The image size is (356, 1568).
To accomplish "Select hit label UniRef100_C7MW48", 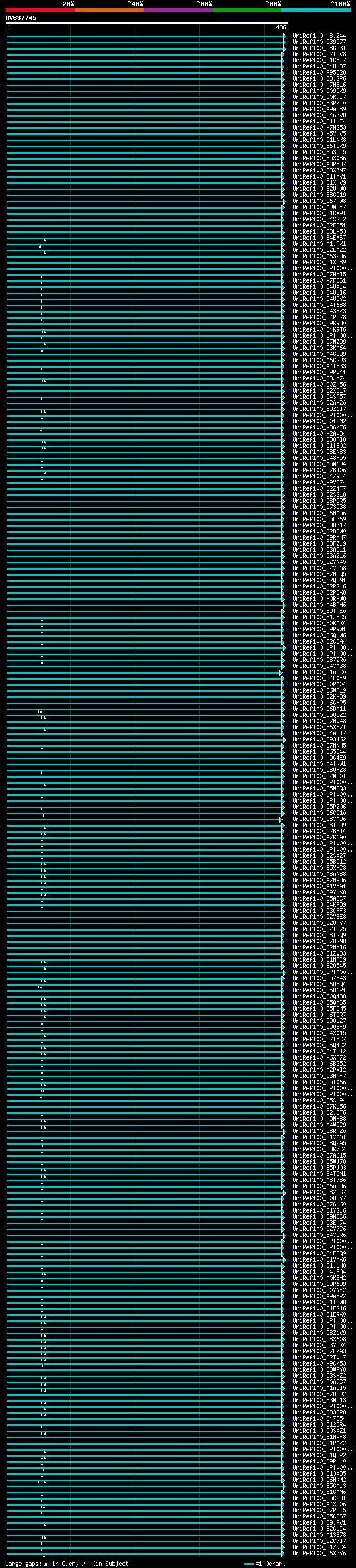I will (319, 721).
